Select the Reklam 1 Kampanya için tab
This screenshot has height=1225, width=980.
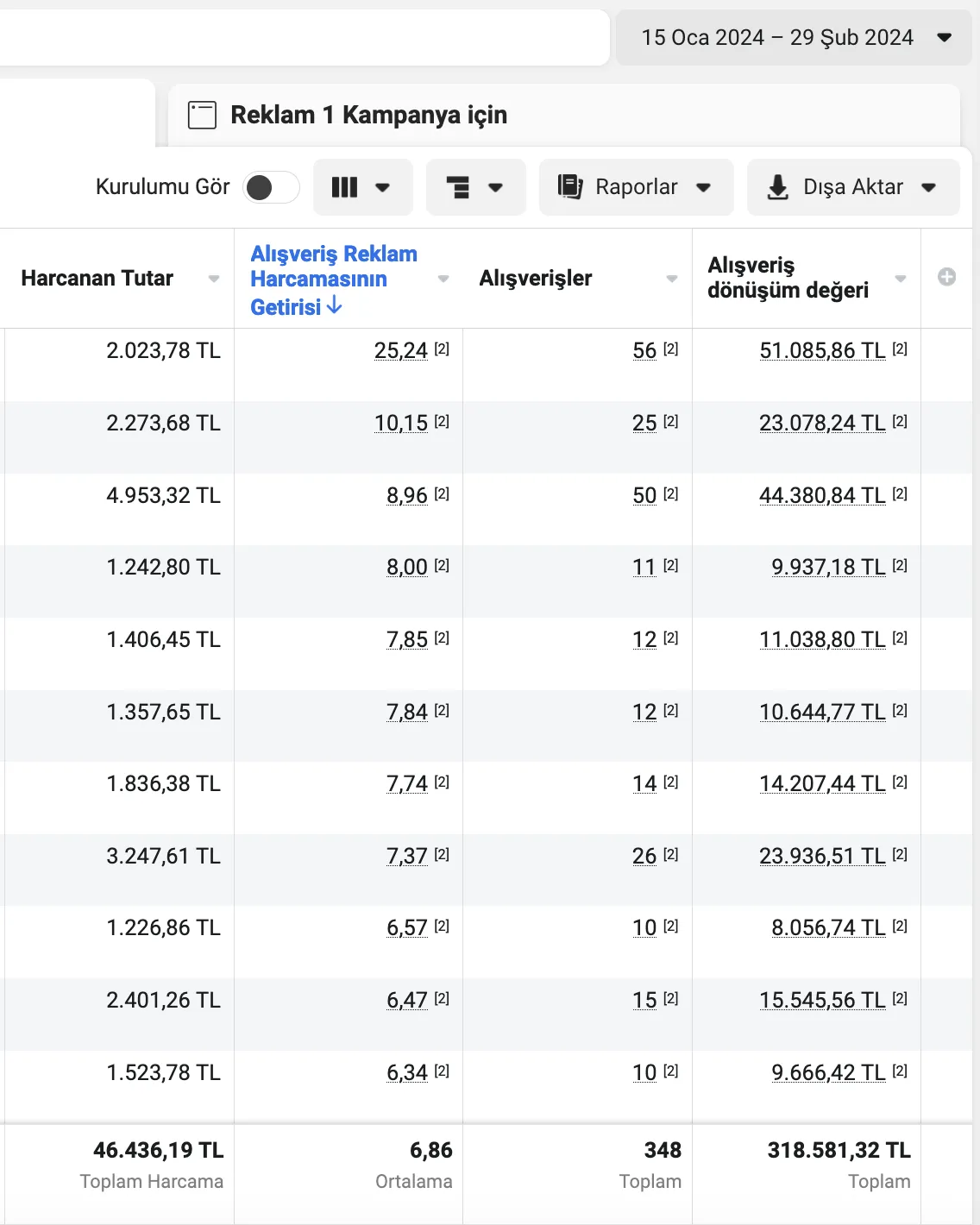(x=368, y=115)
